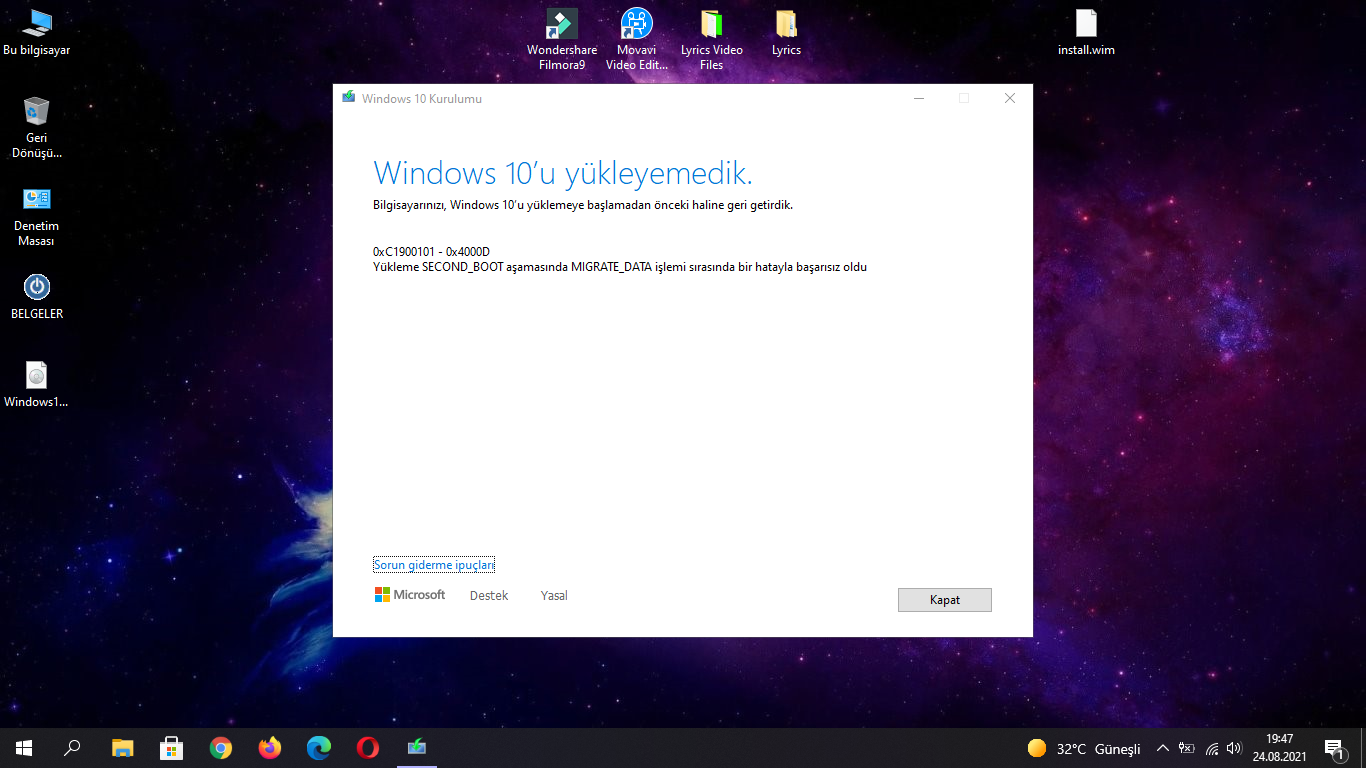The width and height of the screenshot is (1366, 768).
Task: Open the Lyrics Video Files folder
Action: (x=712, y=39)
